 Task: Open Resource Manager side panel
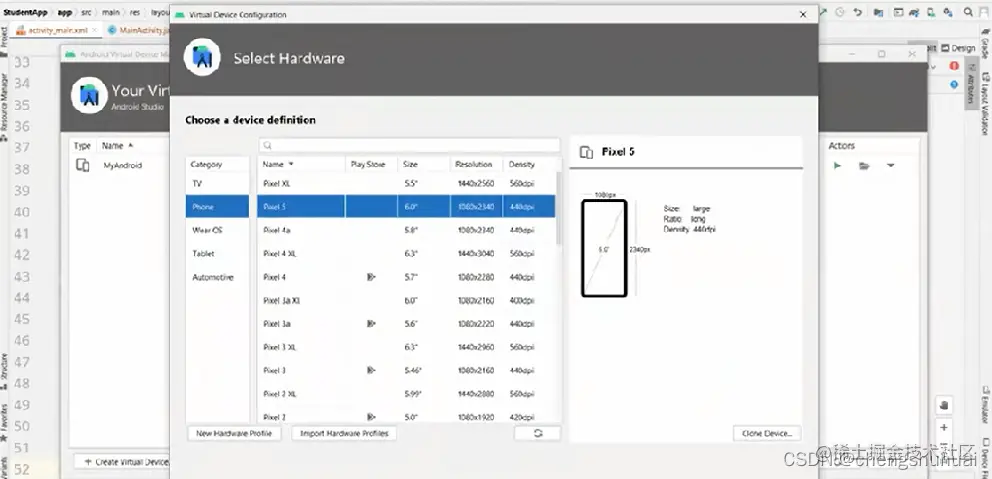[4, 107]
